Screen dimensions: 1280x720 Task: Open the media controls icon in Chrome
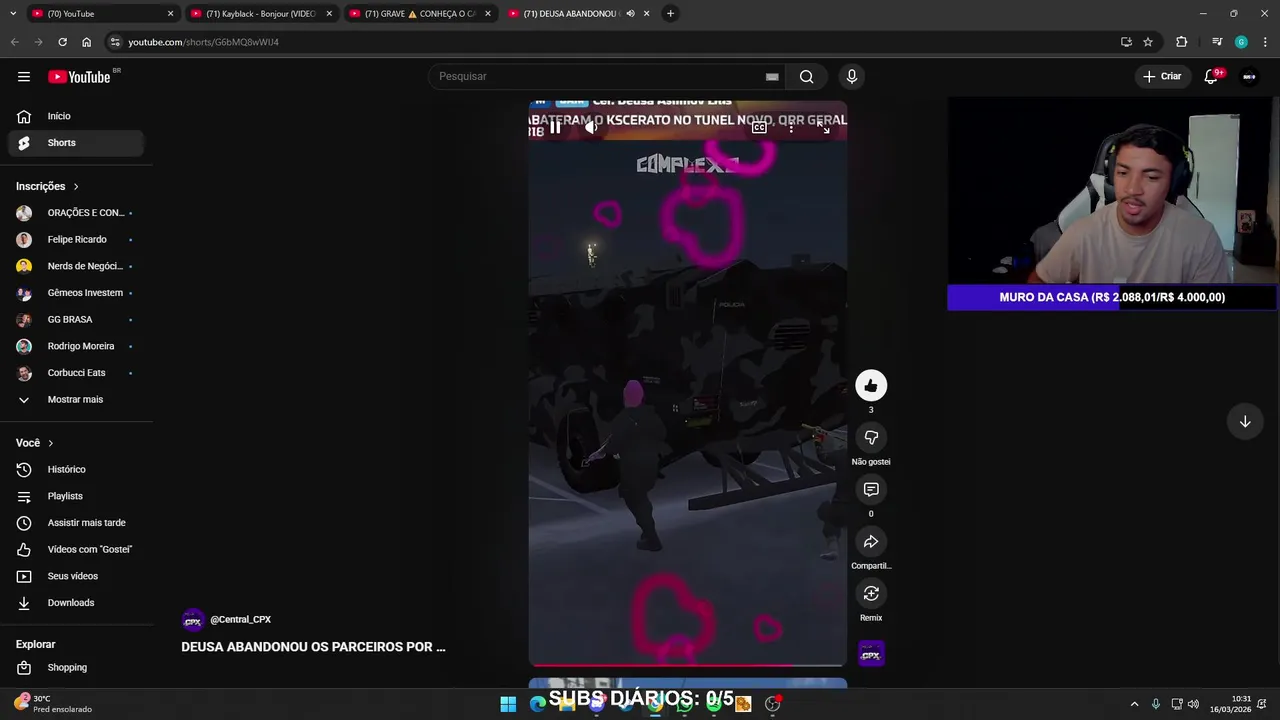(1217, 42)
